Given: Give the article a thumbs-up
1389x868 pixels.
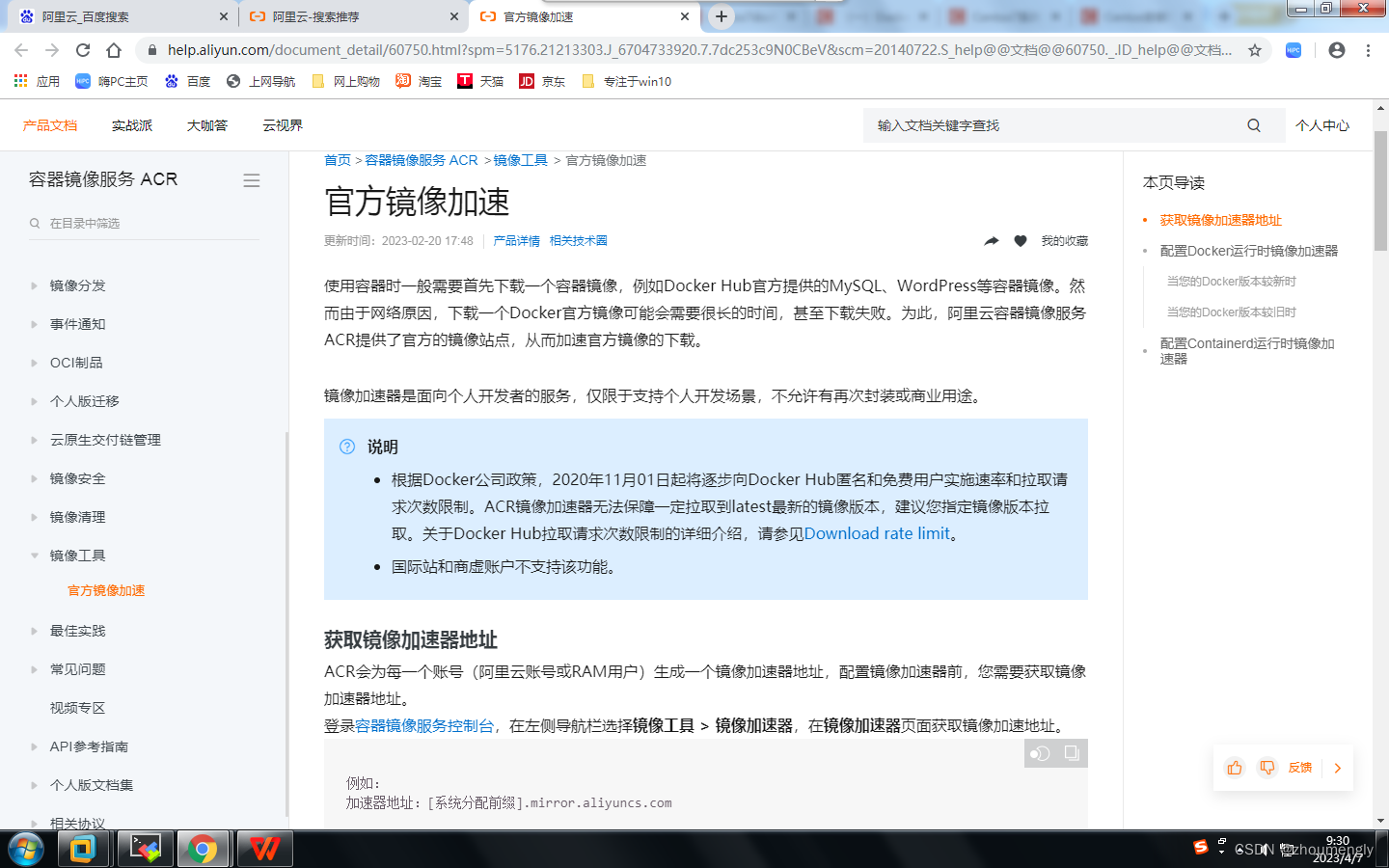Looking at the screenshot, I should [x=1236, y=768].
